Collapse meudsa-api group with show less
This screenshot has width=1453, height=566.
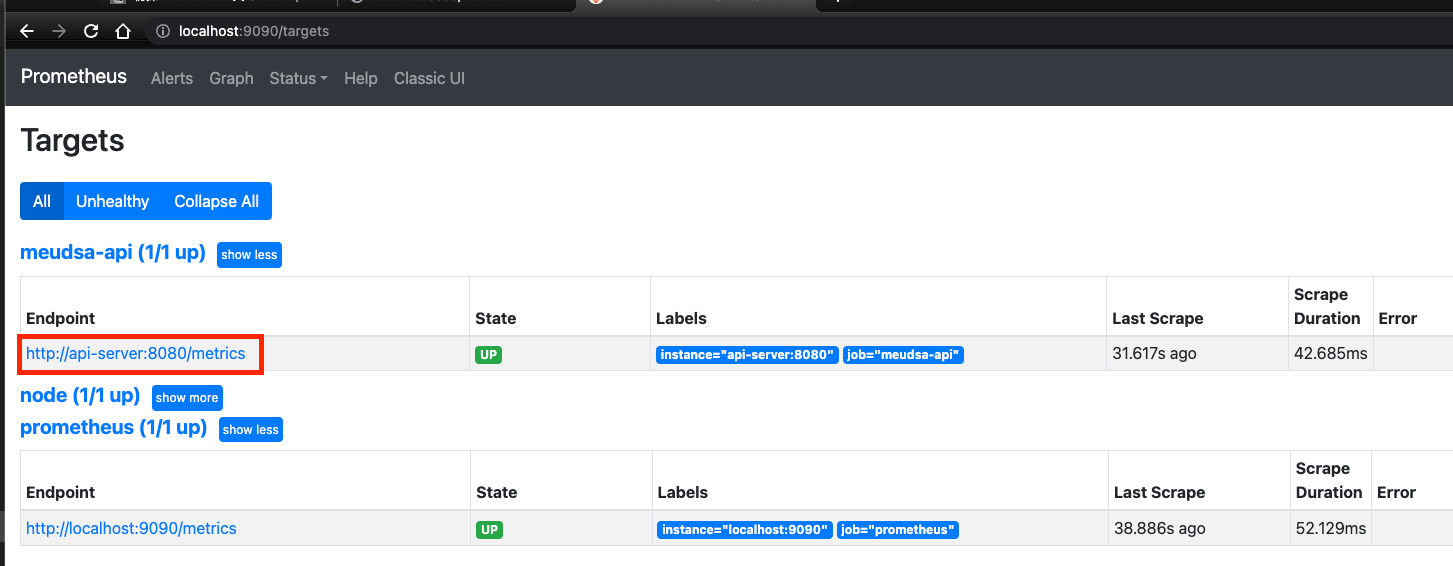[x=249, y=255]
